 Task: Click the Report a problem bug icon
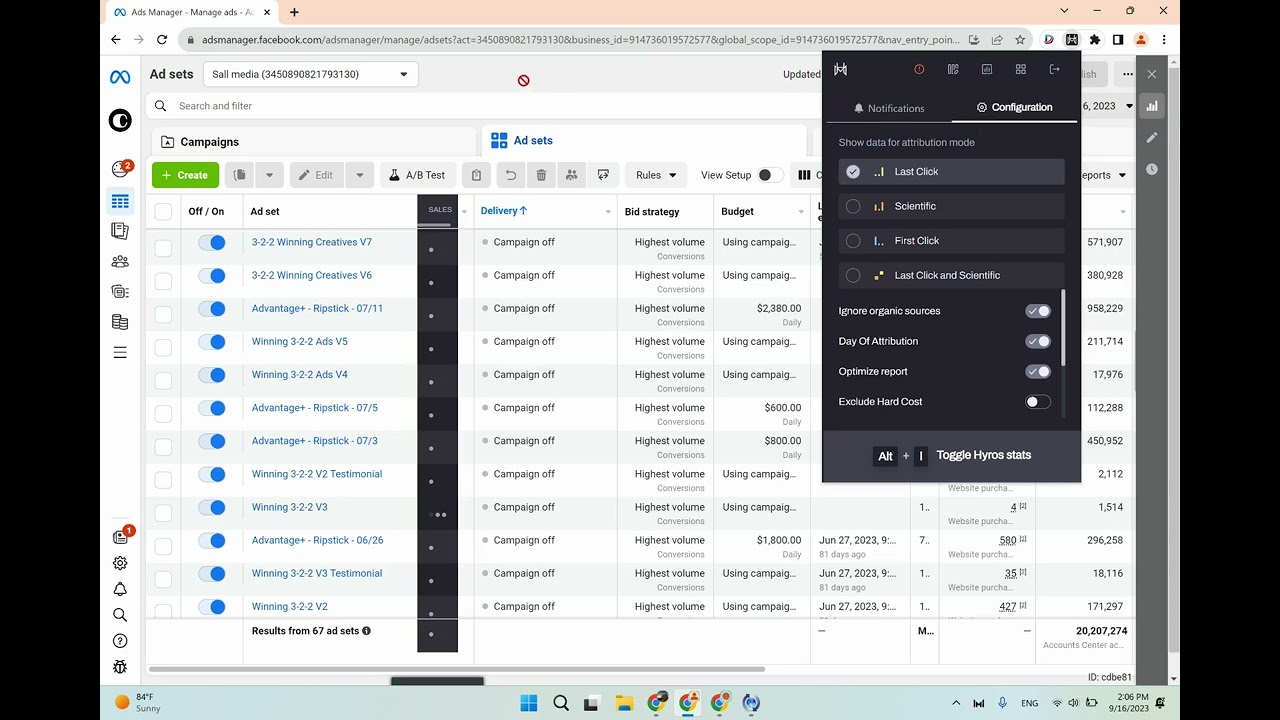pyautogui.click(x=120, y=667)
